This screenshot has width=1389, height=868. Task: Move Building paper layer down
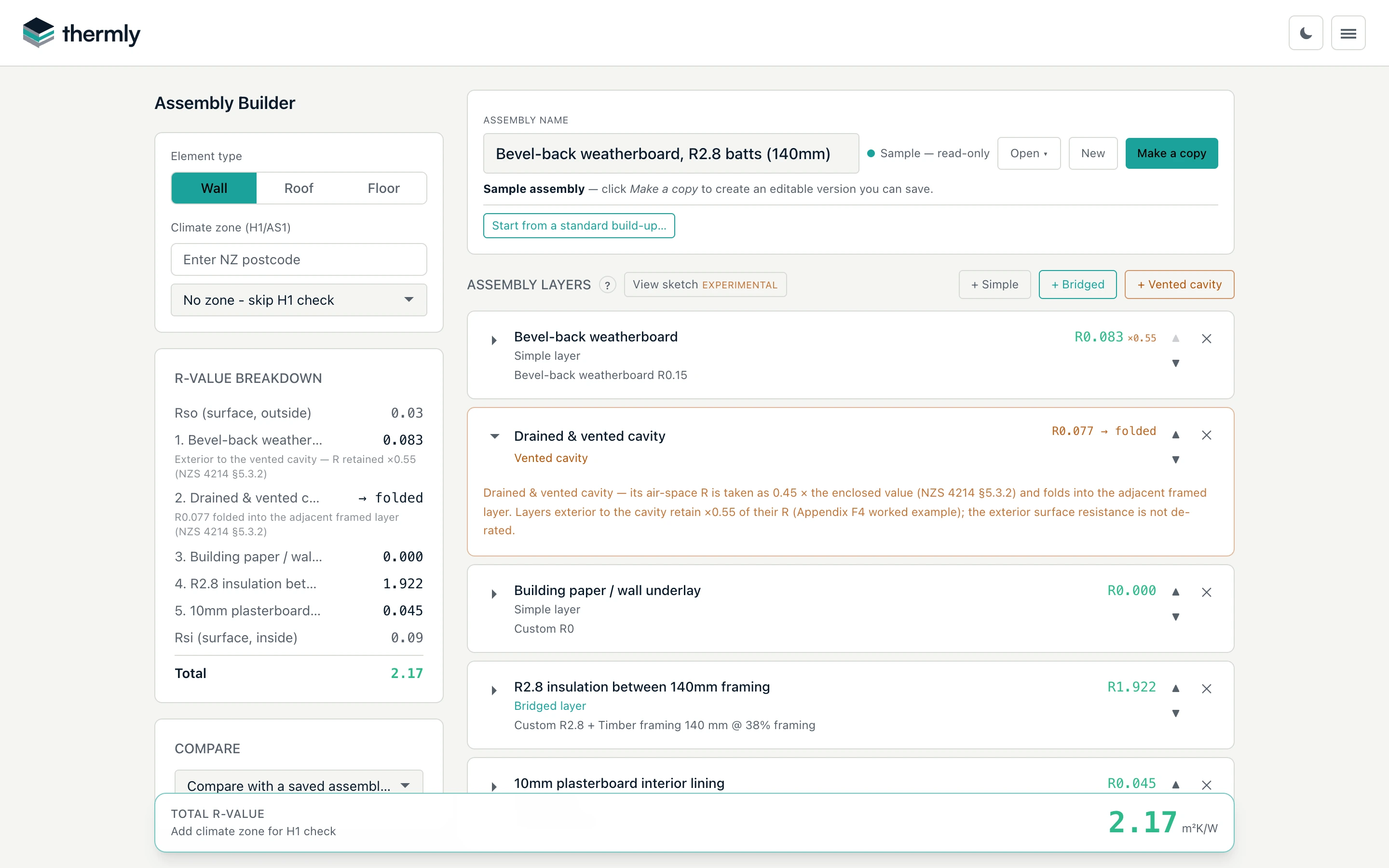coord(1175,617)
